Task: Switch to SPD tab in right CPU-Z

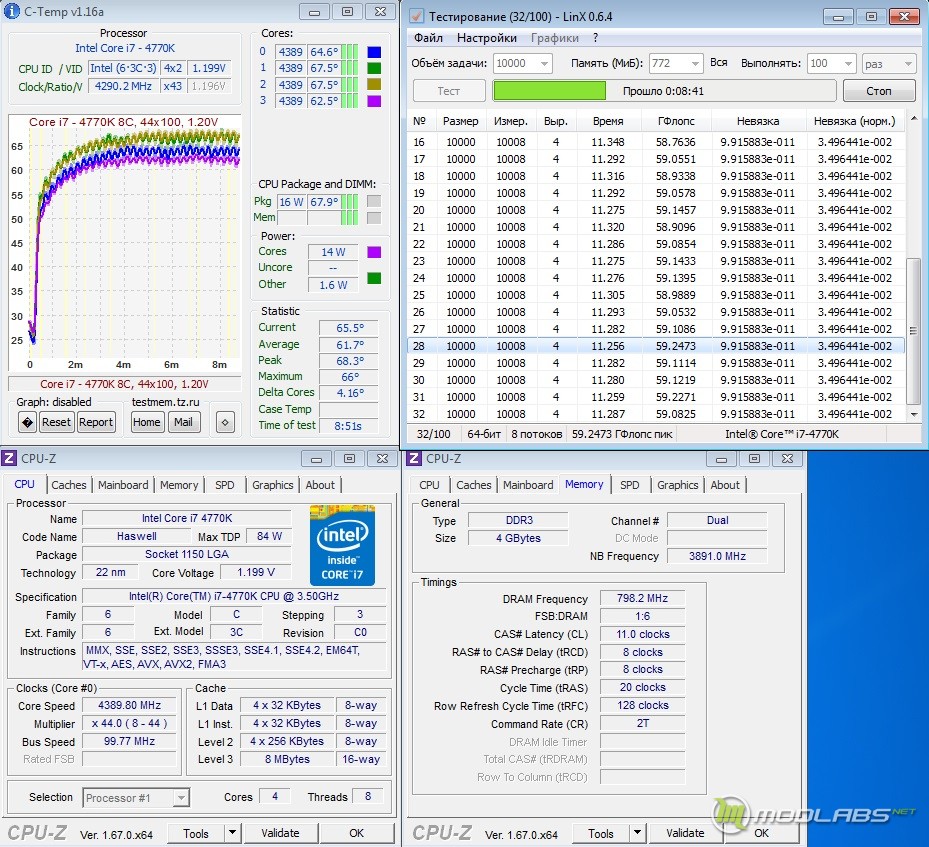Action: (x=629, y=485)
